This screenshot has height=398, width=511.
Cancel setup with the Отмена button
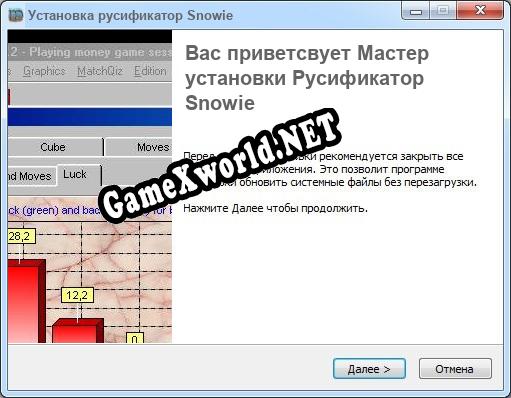tap(455, 368)
